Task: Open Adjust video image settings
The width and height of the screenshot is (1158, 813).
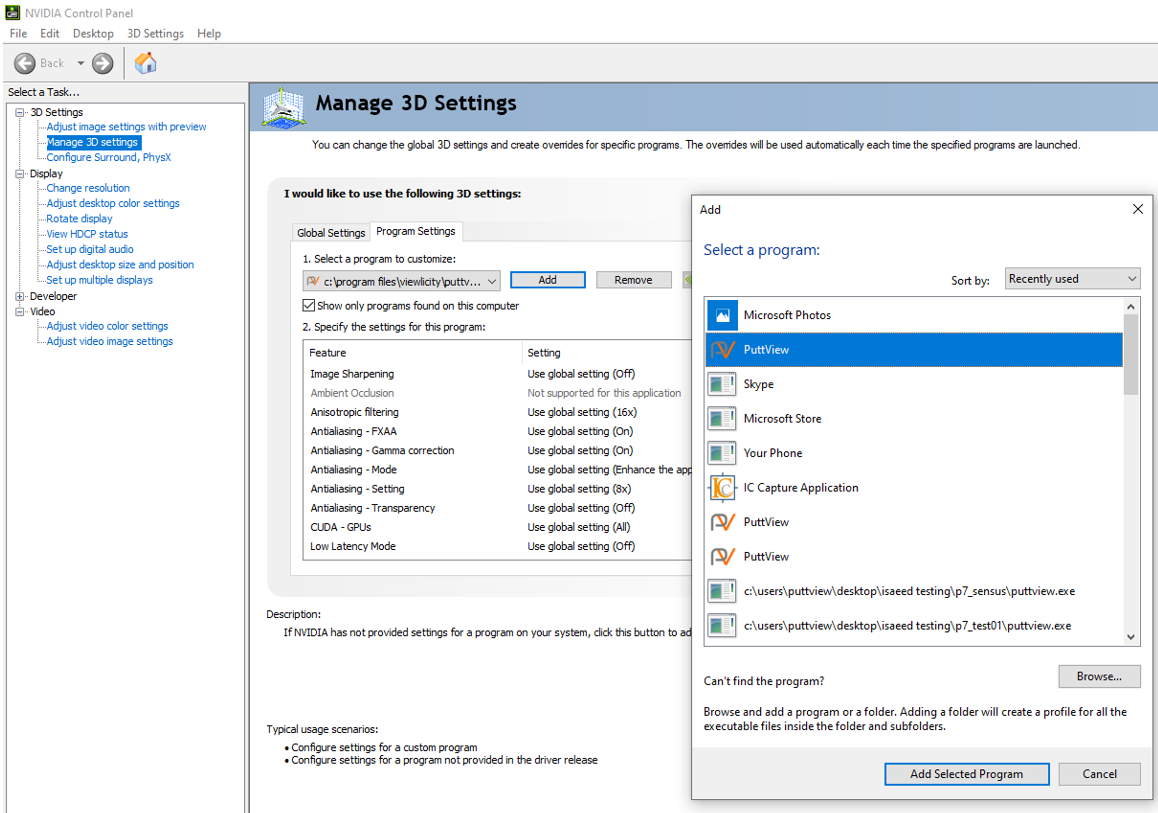Action: 110,341
